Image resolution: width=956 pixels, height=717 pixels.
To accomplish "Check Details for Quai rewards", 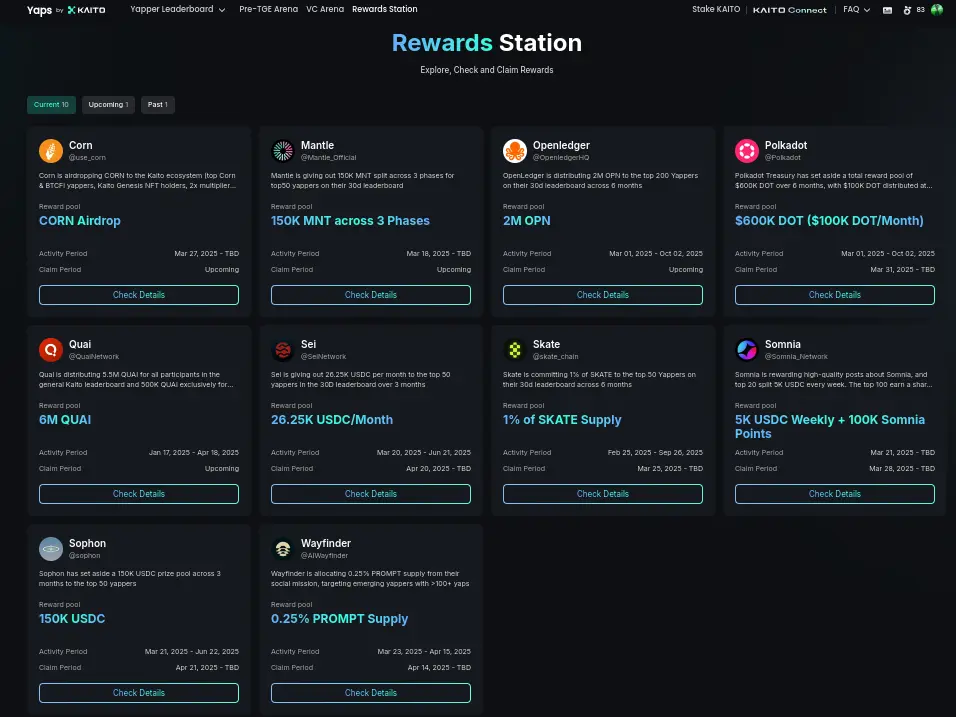I will pos(139,494).
